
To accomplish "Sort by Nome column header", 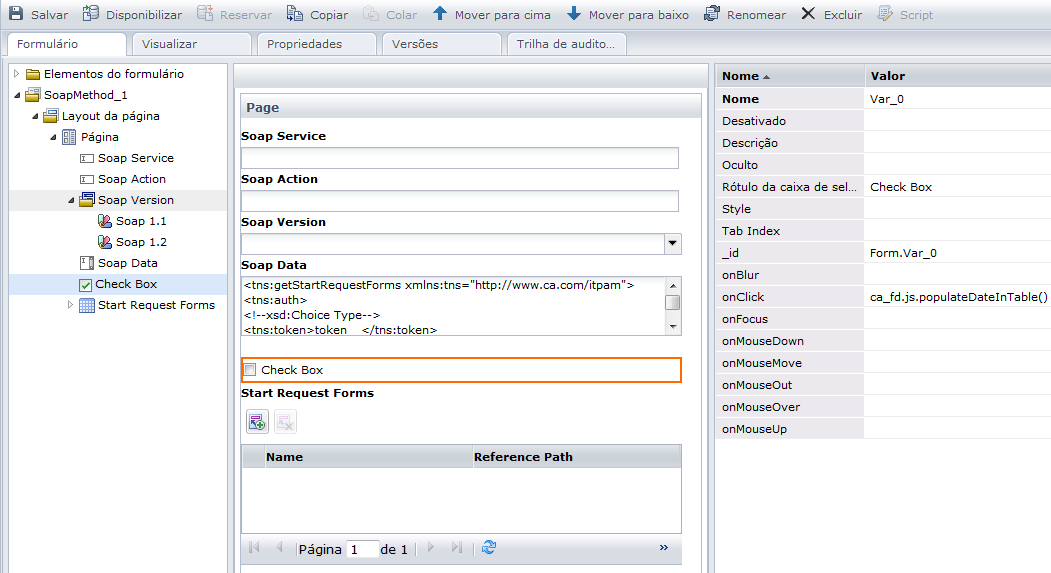I will click(790, 76).
